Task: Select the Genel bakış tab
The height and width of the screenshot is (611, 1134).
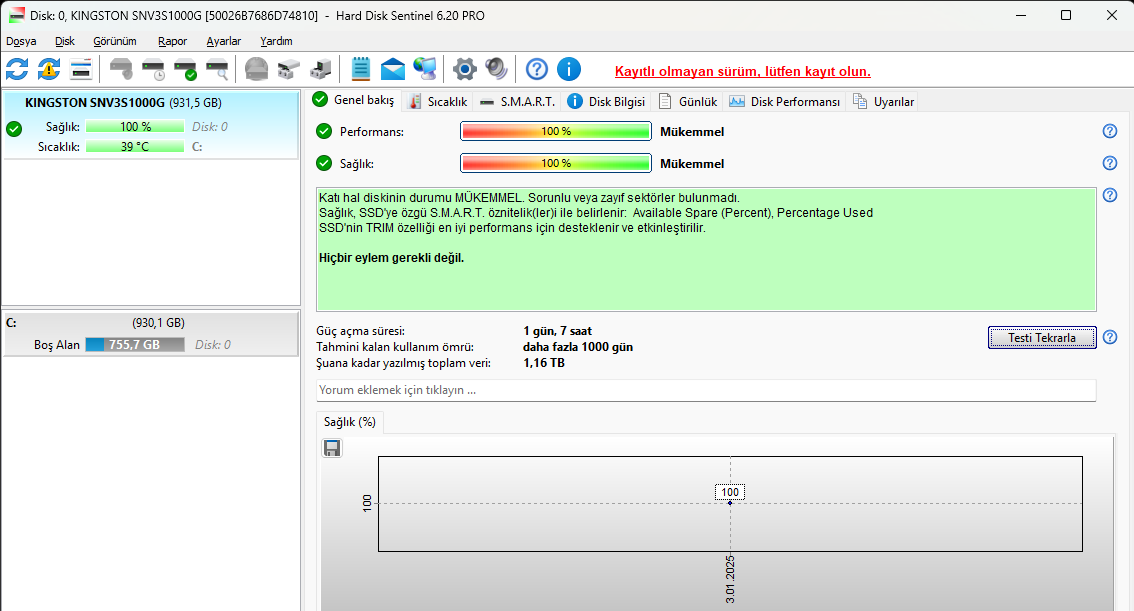Action: tap(354, 100)
